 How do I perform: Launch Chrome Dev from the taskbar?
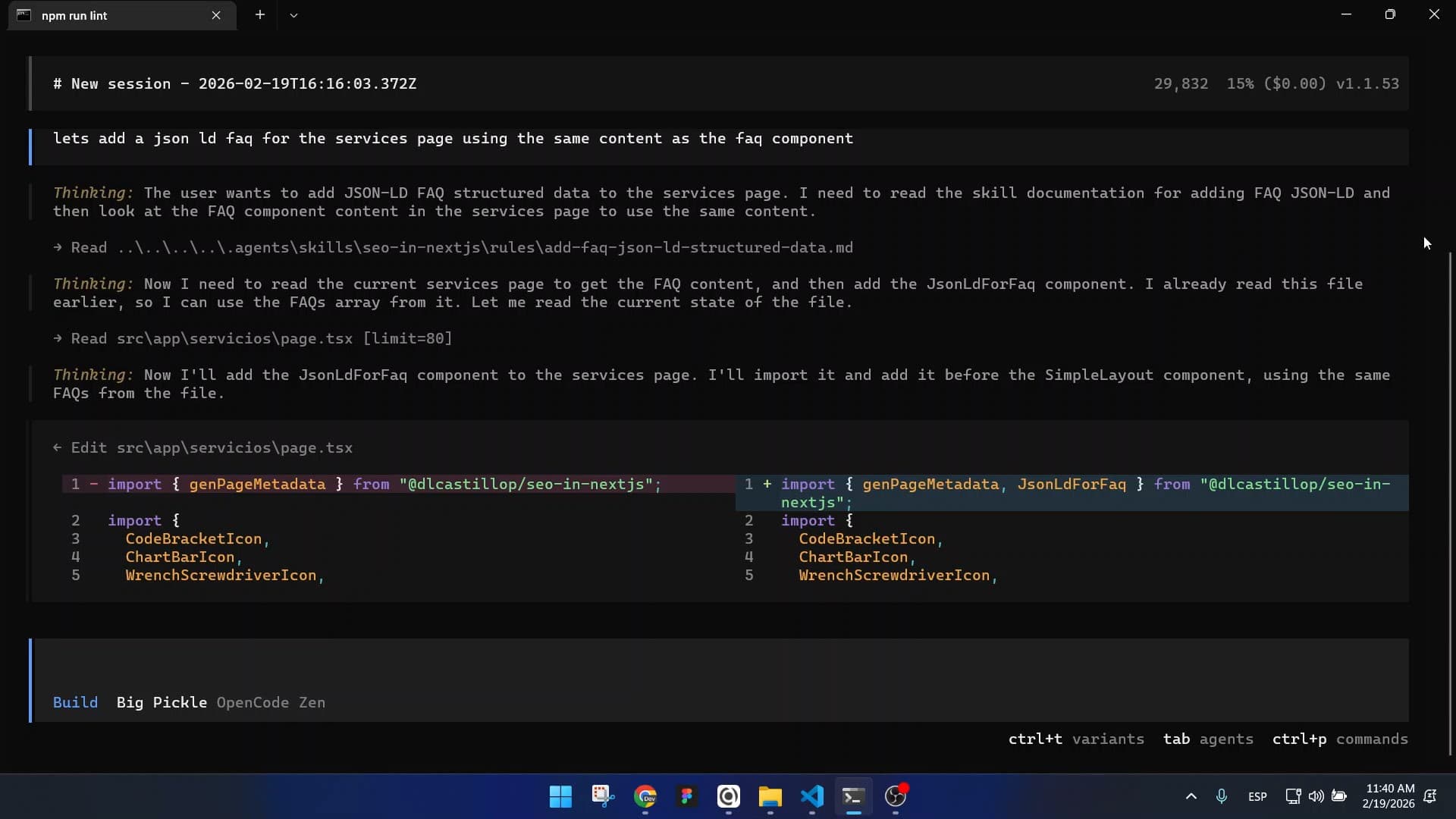coord(645,797)
